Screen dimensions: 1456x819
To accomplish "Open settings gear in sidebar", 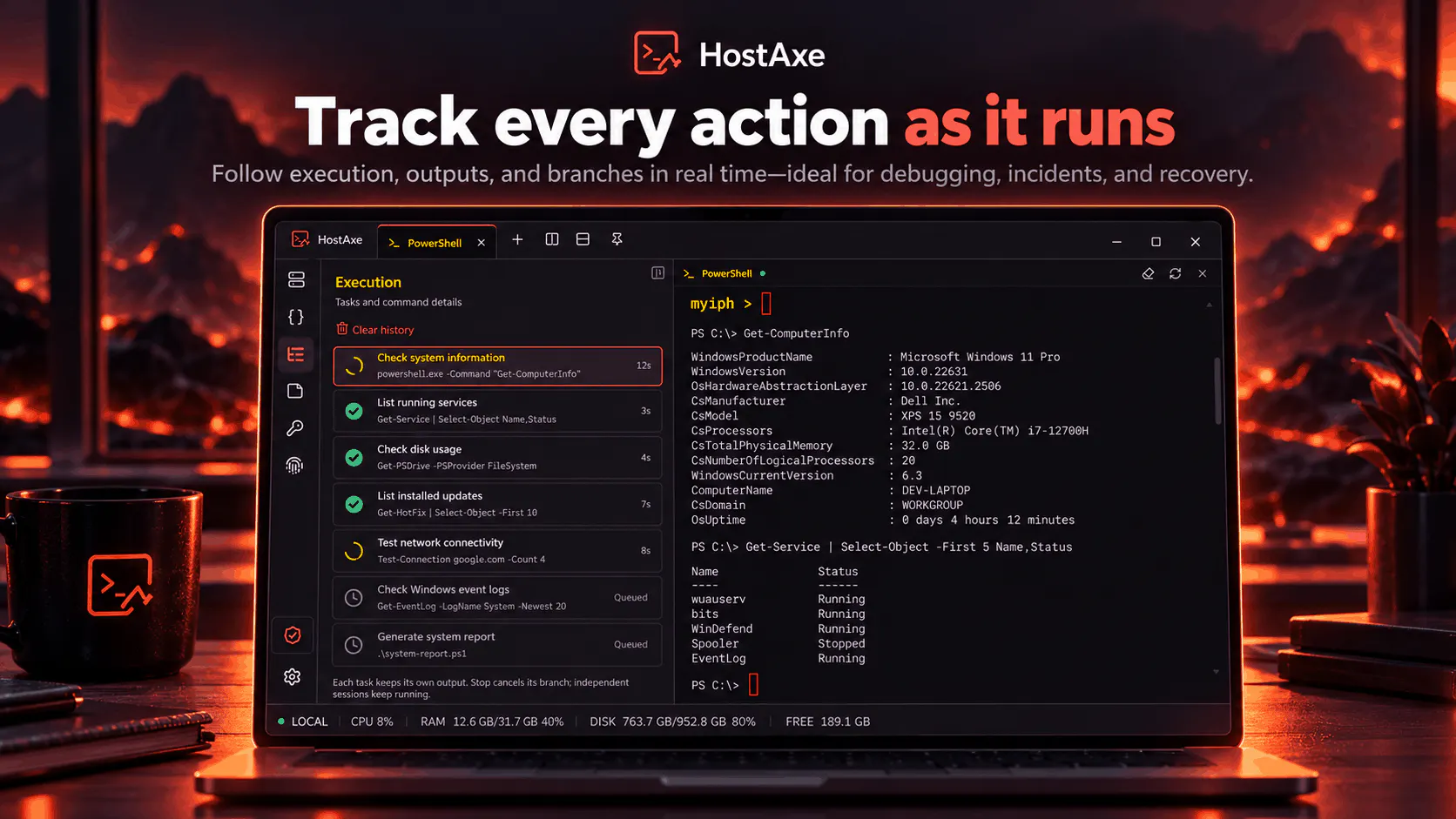I will 293,676.
